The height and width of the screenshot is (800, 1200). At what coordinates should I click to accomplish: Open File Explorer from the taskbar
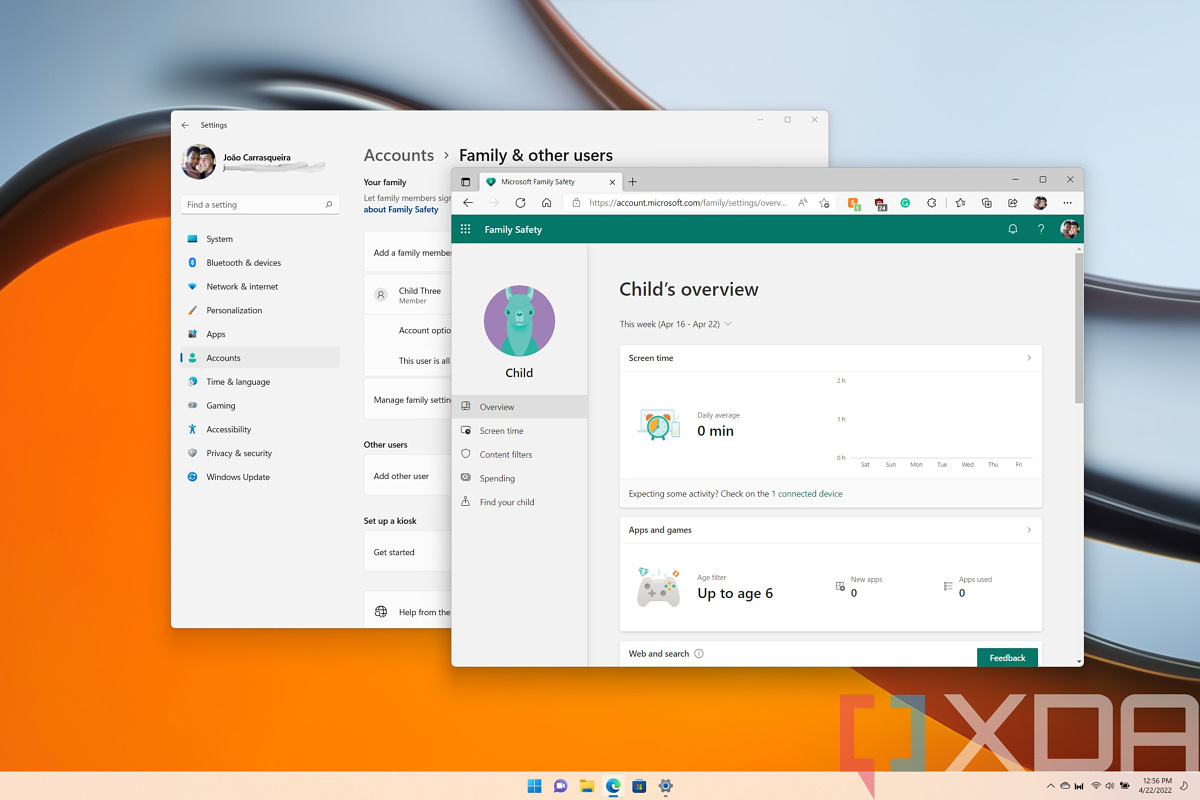pyautogui.click(x=587, y=785)
